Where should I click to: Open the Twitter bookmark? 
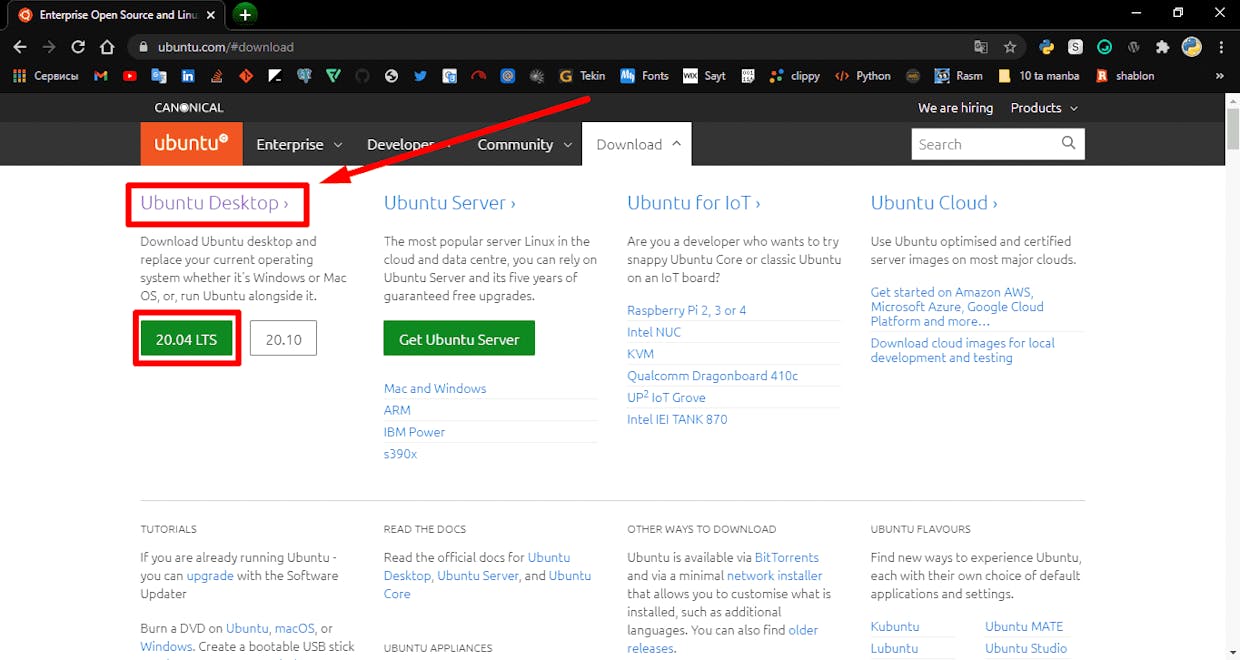(x=420, y=75)
